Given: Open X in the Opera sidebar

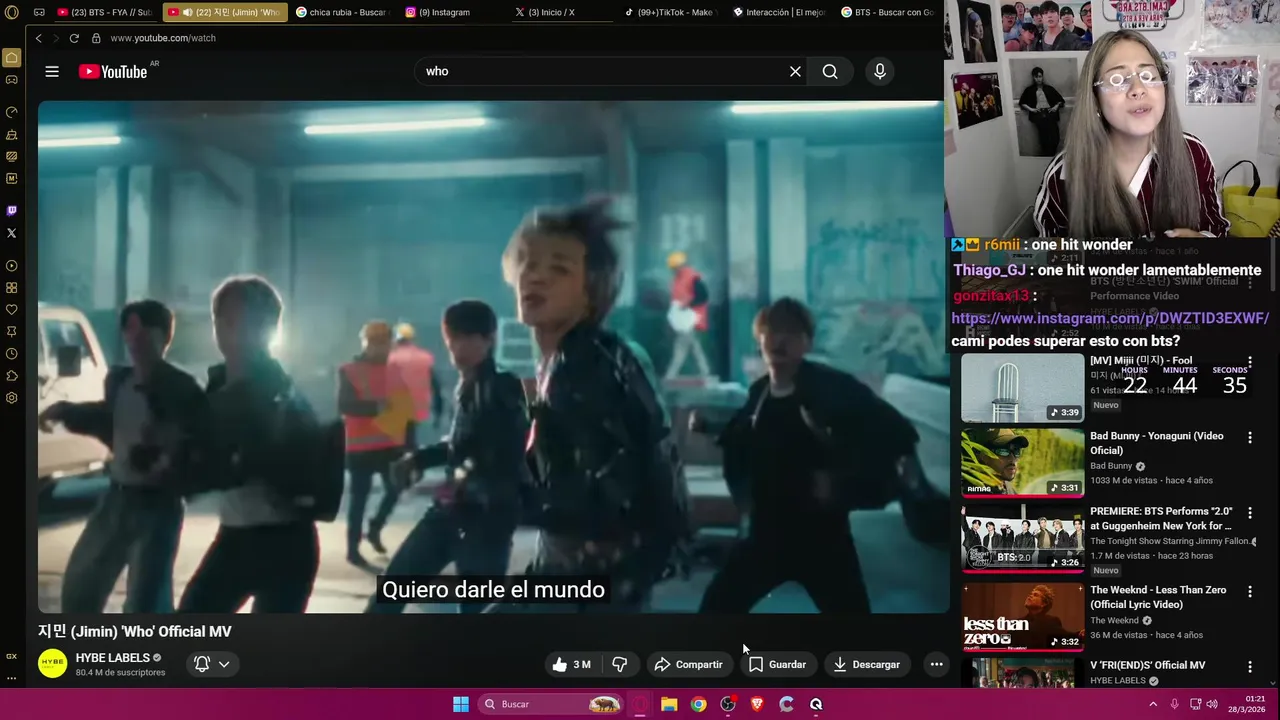Looking at the screenshot, I should (x=12, y=233).
